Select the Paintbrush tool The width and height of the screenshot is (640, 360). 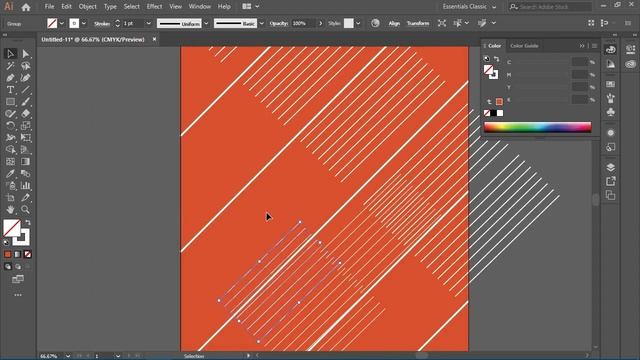(x=26, y=102)
